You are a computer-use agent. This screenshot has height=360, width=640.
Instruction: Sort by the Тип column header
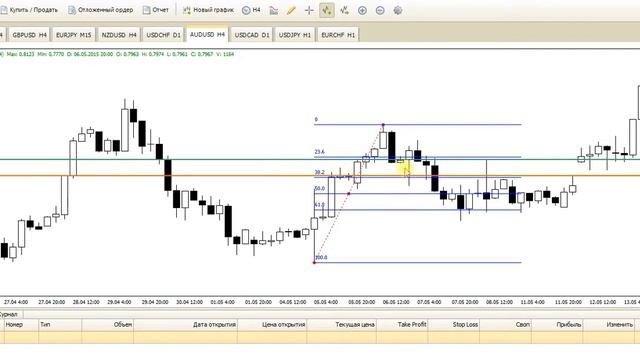click(60, 325)
